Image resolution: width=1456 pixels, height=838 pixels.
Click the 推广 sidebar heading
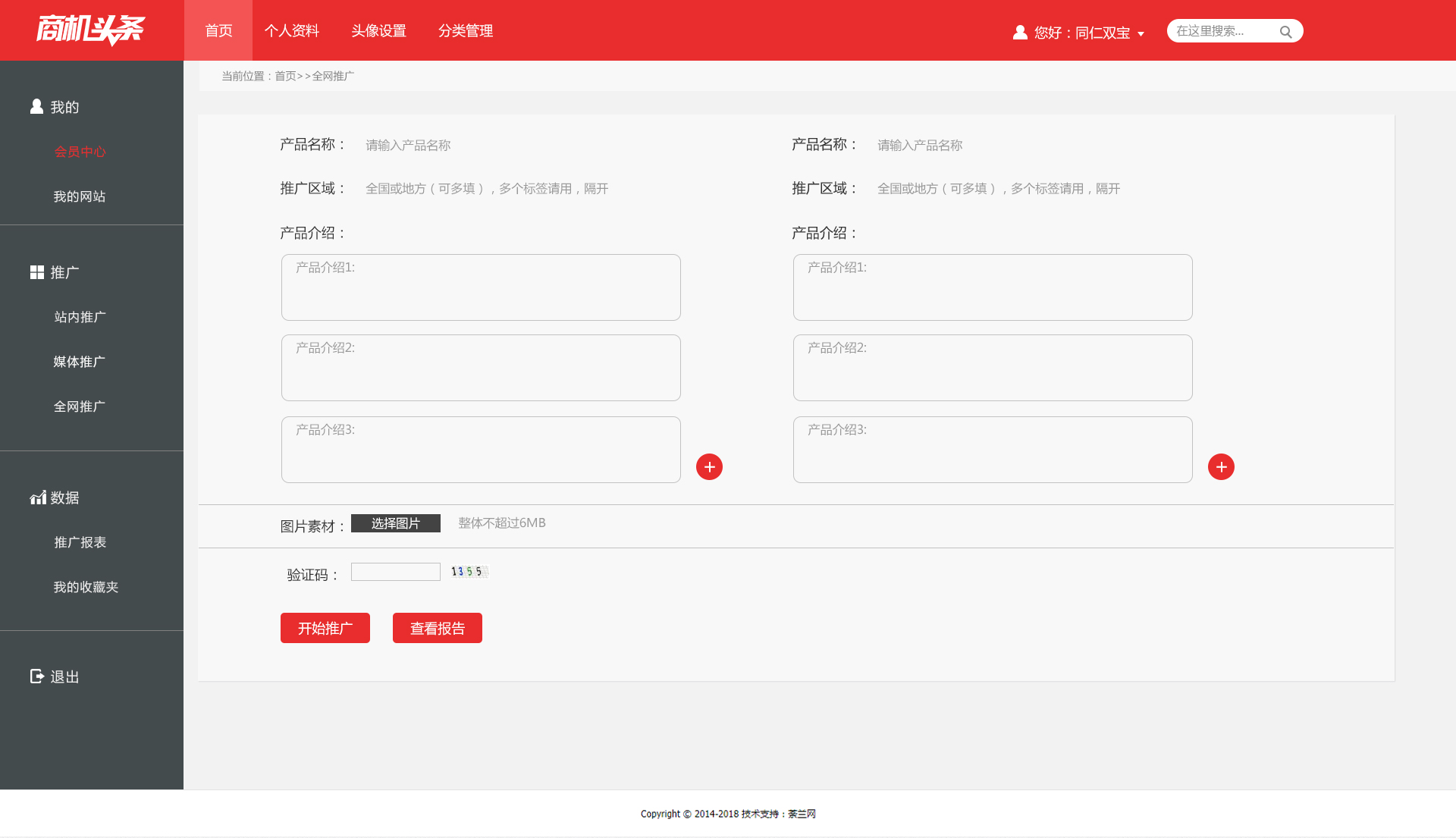coord(64,272)
